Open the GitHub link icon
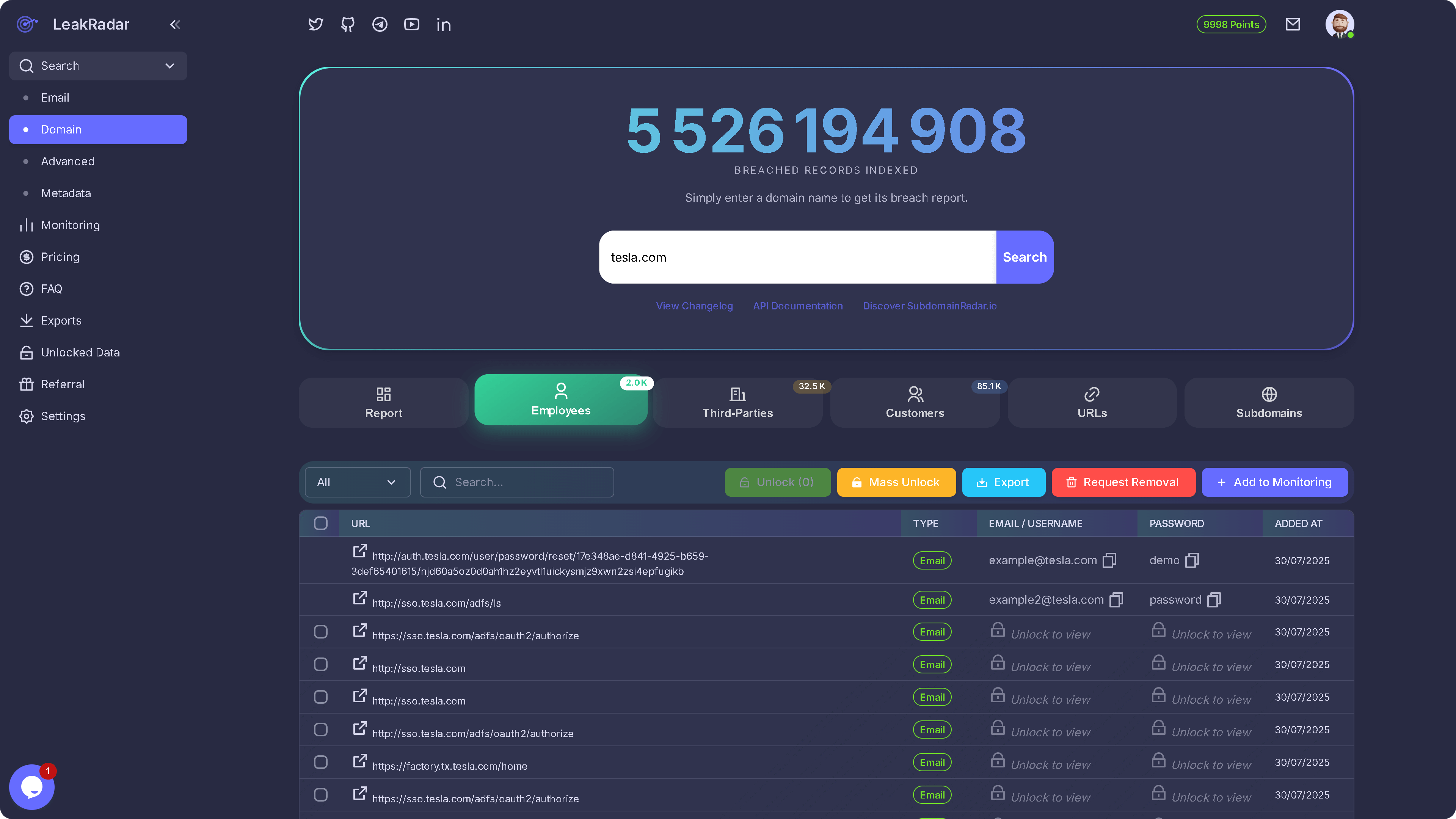 pos(348,24)
